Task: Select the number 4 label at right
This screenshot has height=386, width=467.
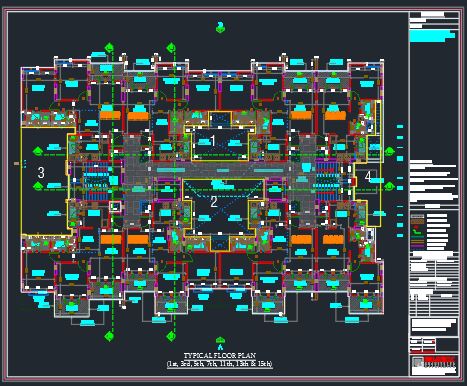Action: pos(368,177)
